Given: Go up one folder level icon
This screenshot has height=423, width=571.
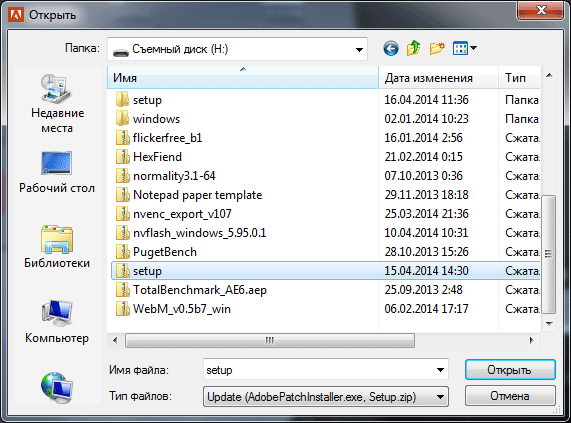Looking at the screenshot, I should click(413, 48).
